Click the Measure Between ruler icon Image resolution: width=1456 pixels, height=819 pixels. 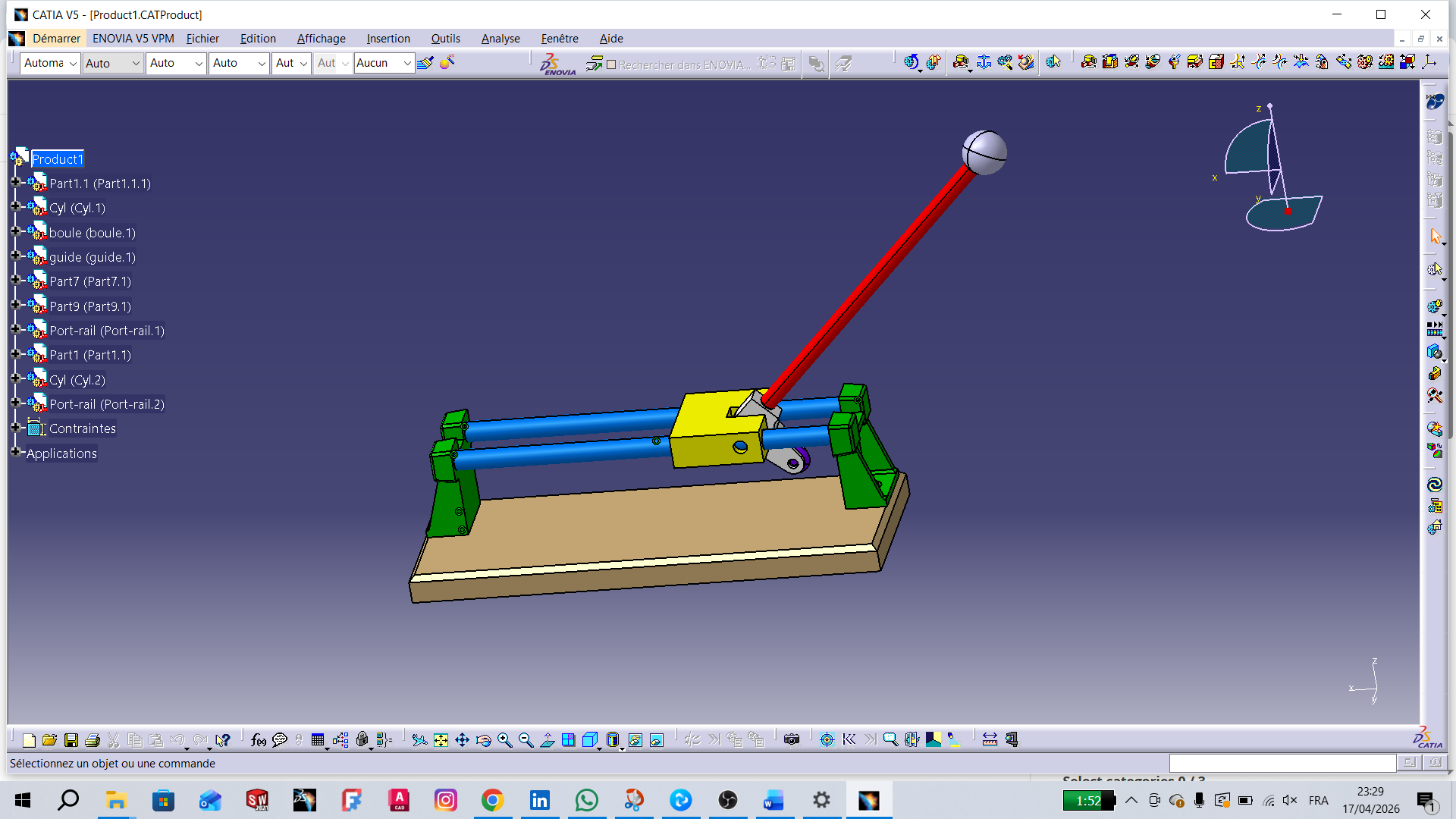click(x=990, y=739)
